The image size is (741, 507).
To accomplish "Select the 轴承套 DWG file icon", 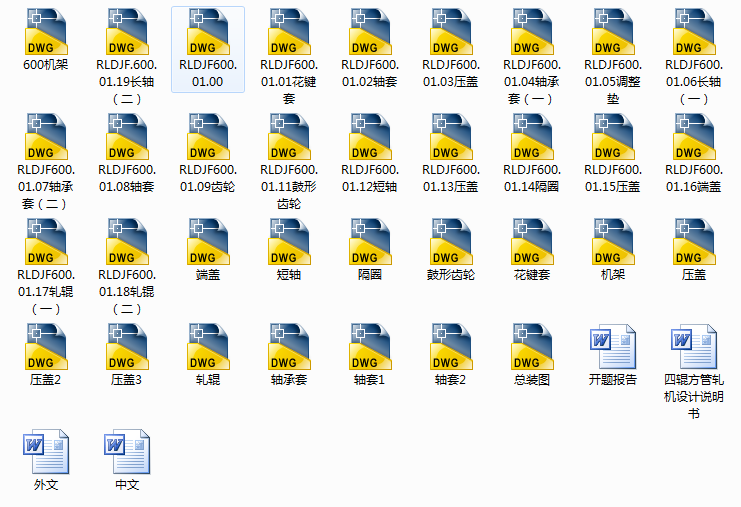I will [289, 346].
